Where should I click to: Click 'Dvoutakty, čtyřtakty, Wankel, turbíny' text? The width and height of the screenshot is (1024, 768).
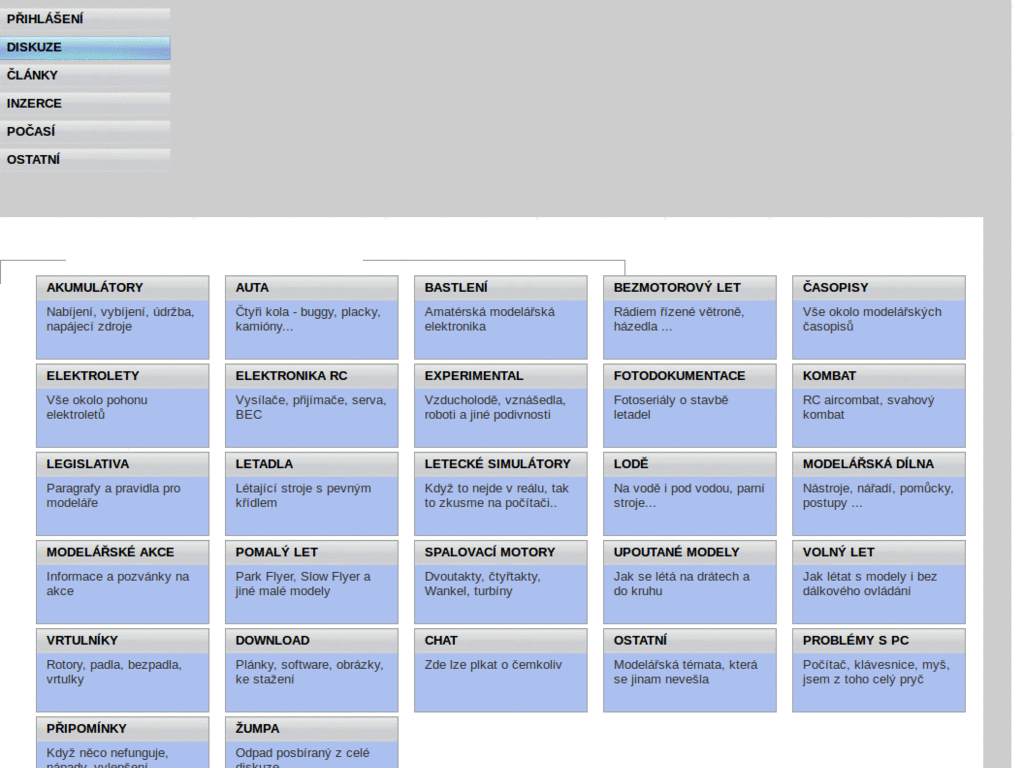(x=483, y=583)
